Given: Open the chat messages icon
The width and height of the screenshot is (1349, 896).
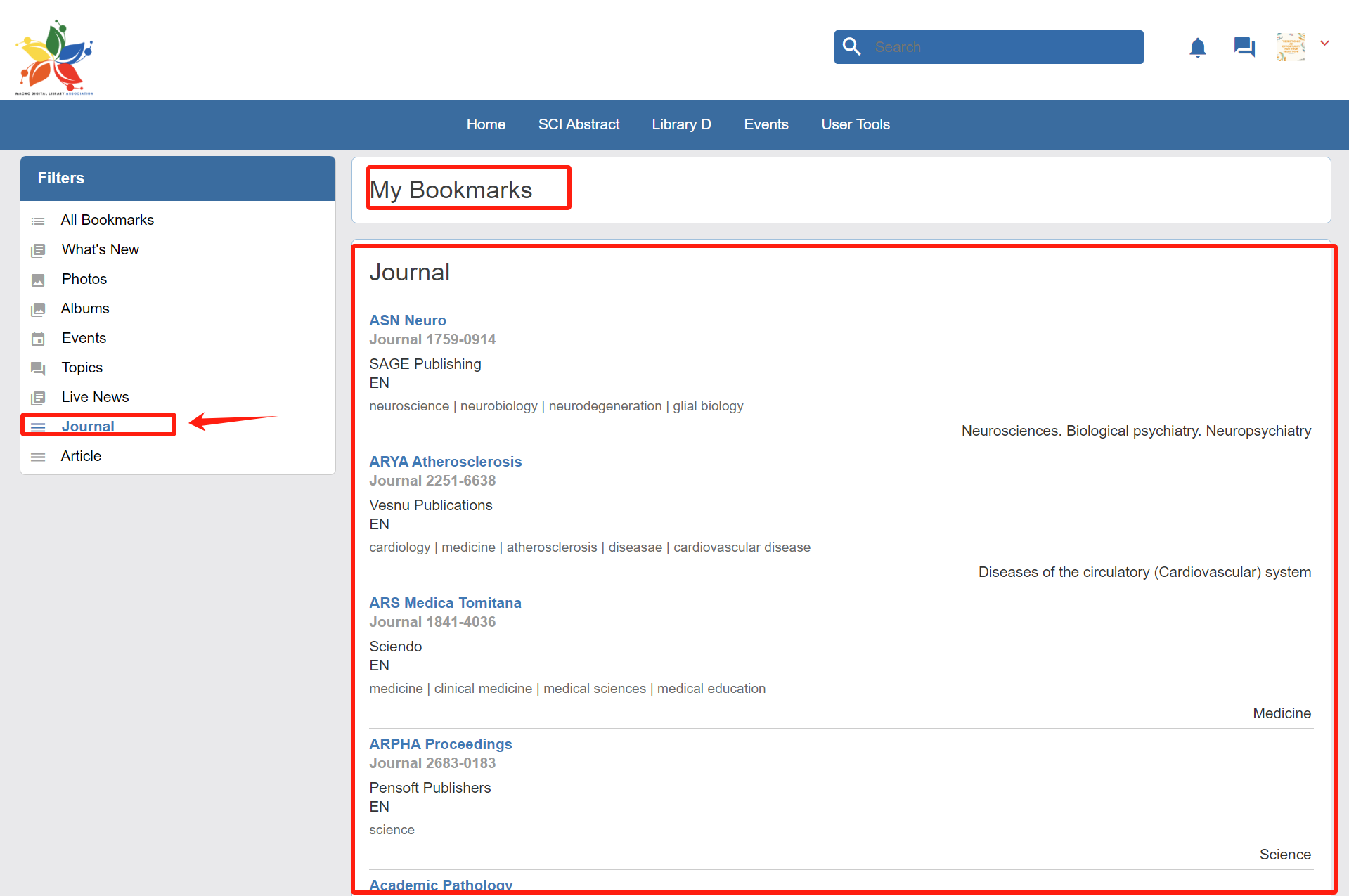Looking at the screenshot, I should [x=1244, y=47].
